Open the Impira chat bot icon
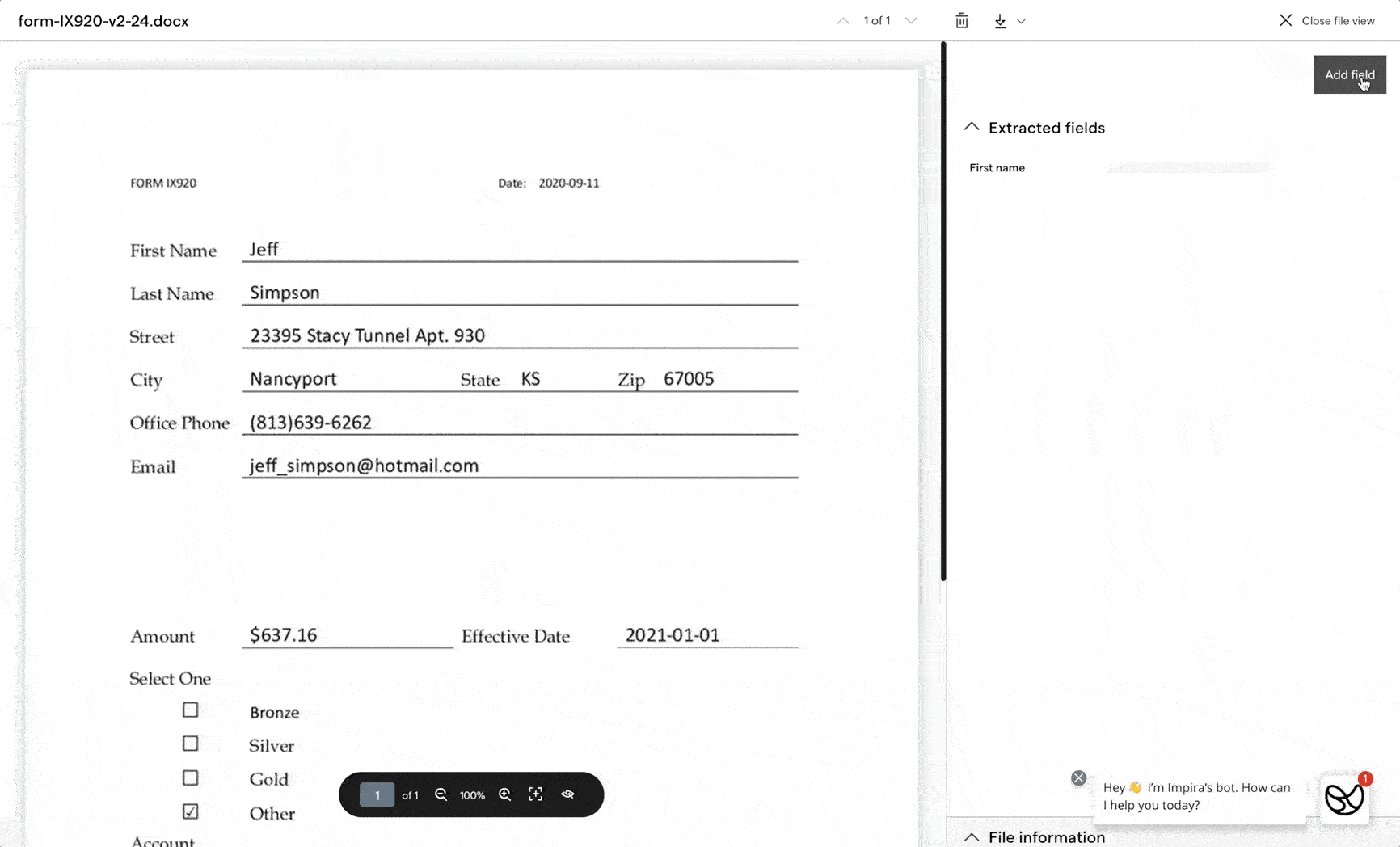This screenshot has height=847, width=1400. click(x=1344, y=799)
